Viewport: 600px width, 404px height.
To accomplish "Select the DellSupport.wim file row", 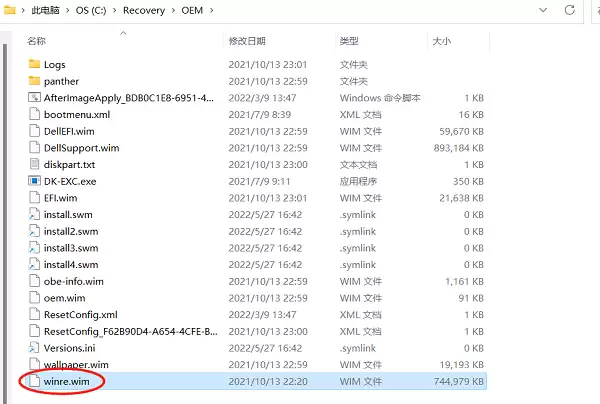I will (256, 148).
